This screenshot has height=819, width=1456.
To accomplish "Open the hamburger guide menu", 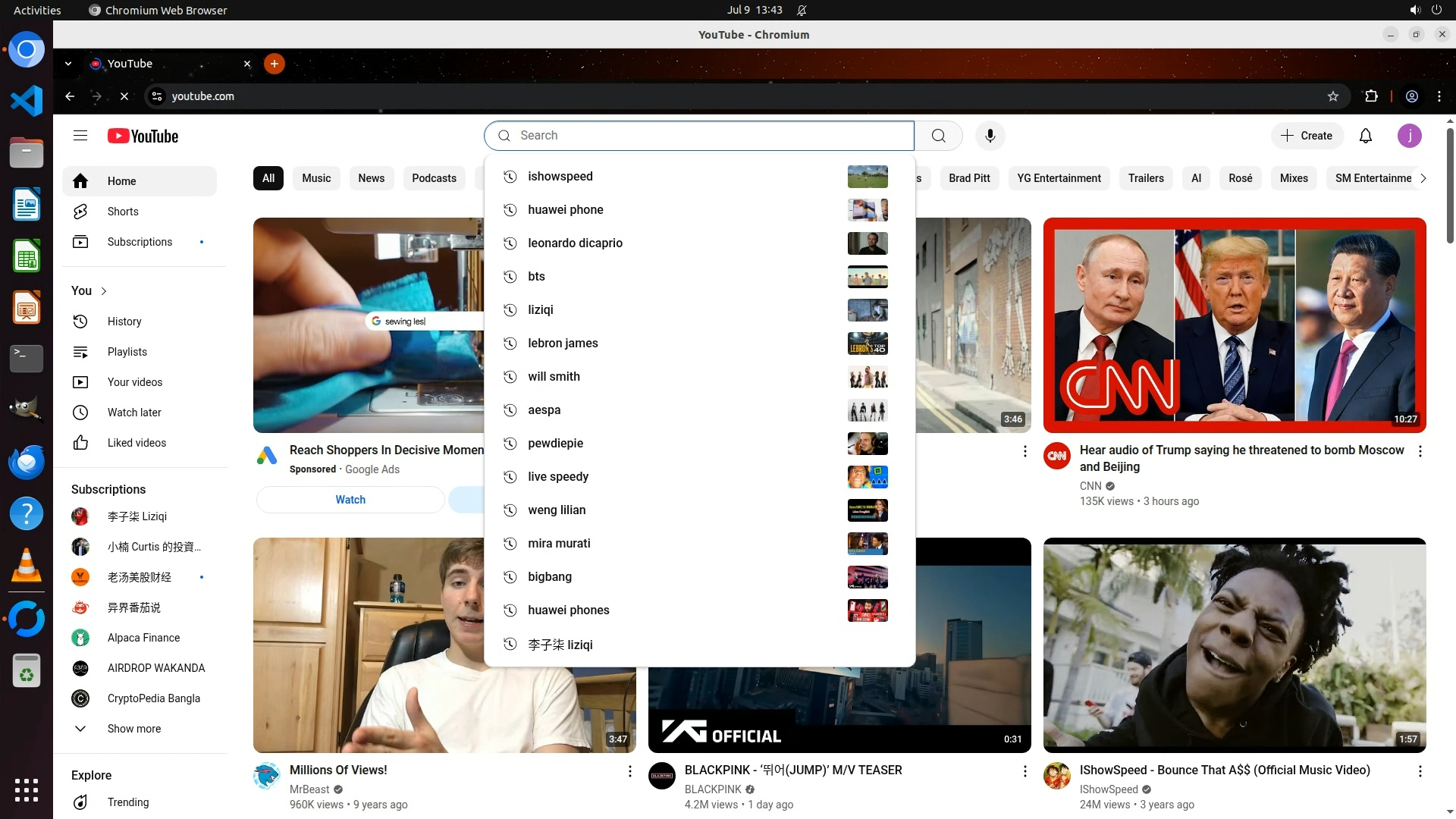I will pos(80,136).
